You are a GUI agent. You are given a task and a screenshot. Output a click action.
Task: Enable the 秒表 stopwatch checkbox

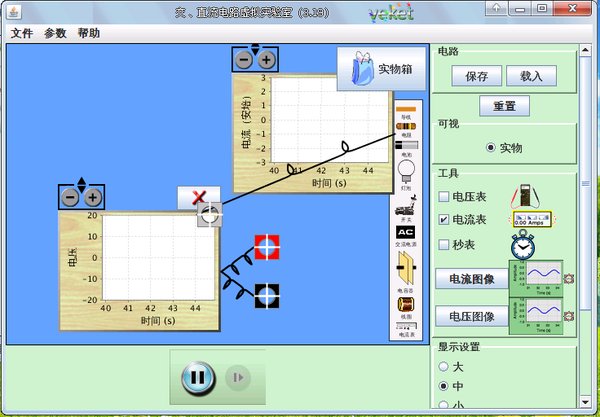(443, 244)
